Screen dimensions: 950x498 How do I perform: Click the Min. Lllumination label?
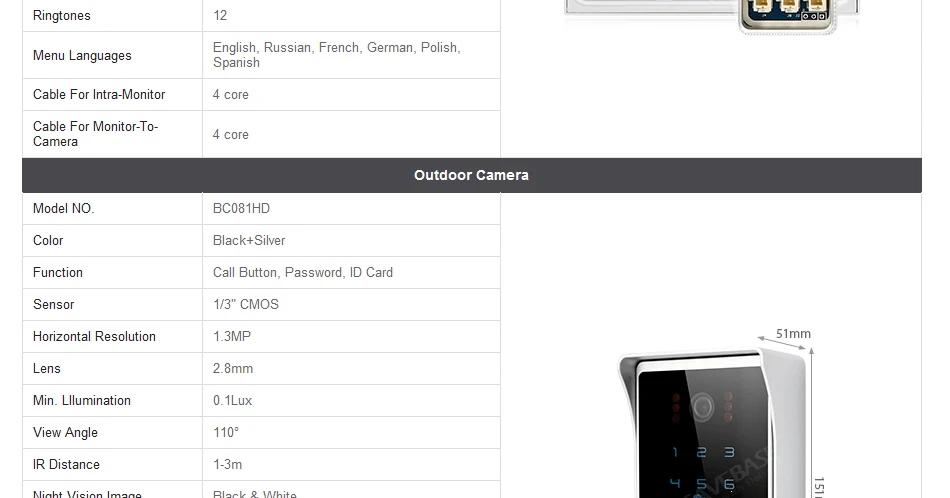coord(82,401)
